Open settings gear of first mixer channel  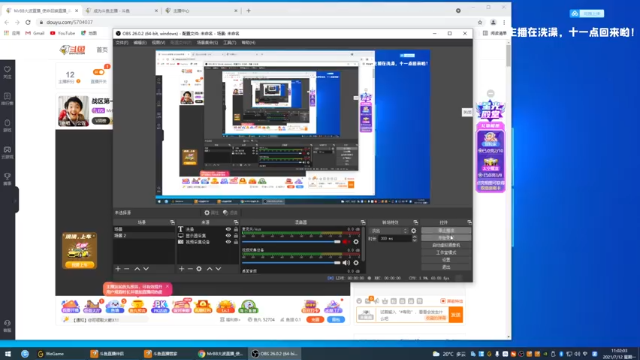tap(356, 242)
